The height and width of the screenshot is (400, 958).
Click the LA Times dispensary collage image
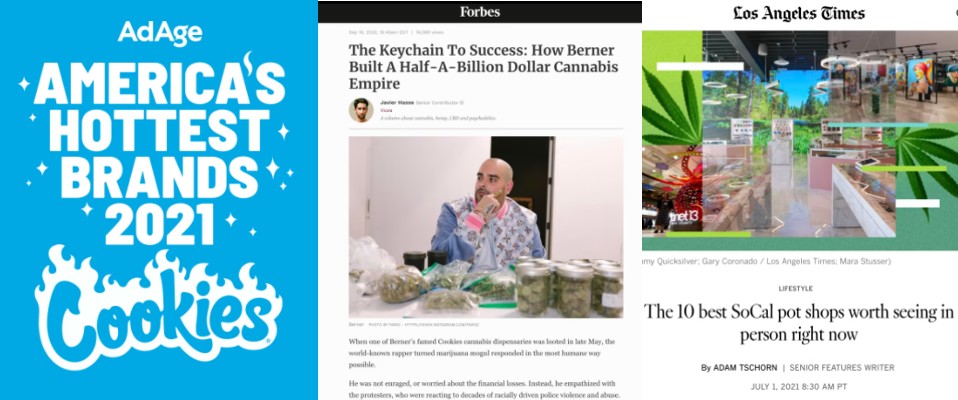(x=800, y=140)
